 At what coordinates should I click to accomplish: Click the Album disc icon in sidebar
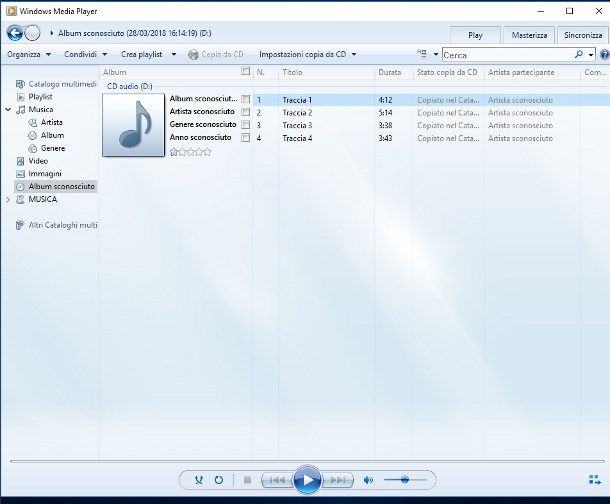tap(33, 135)
